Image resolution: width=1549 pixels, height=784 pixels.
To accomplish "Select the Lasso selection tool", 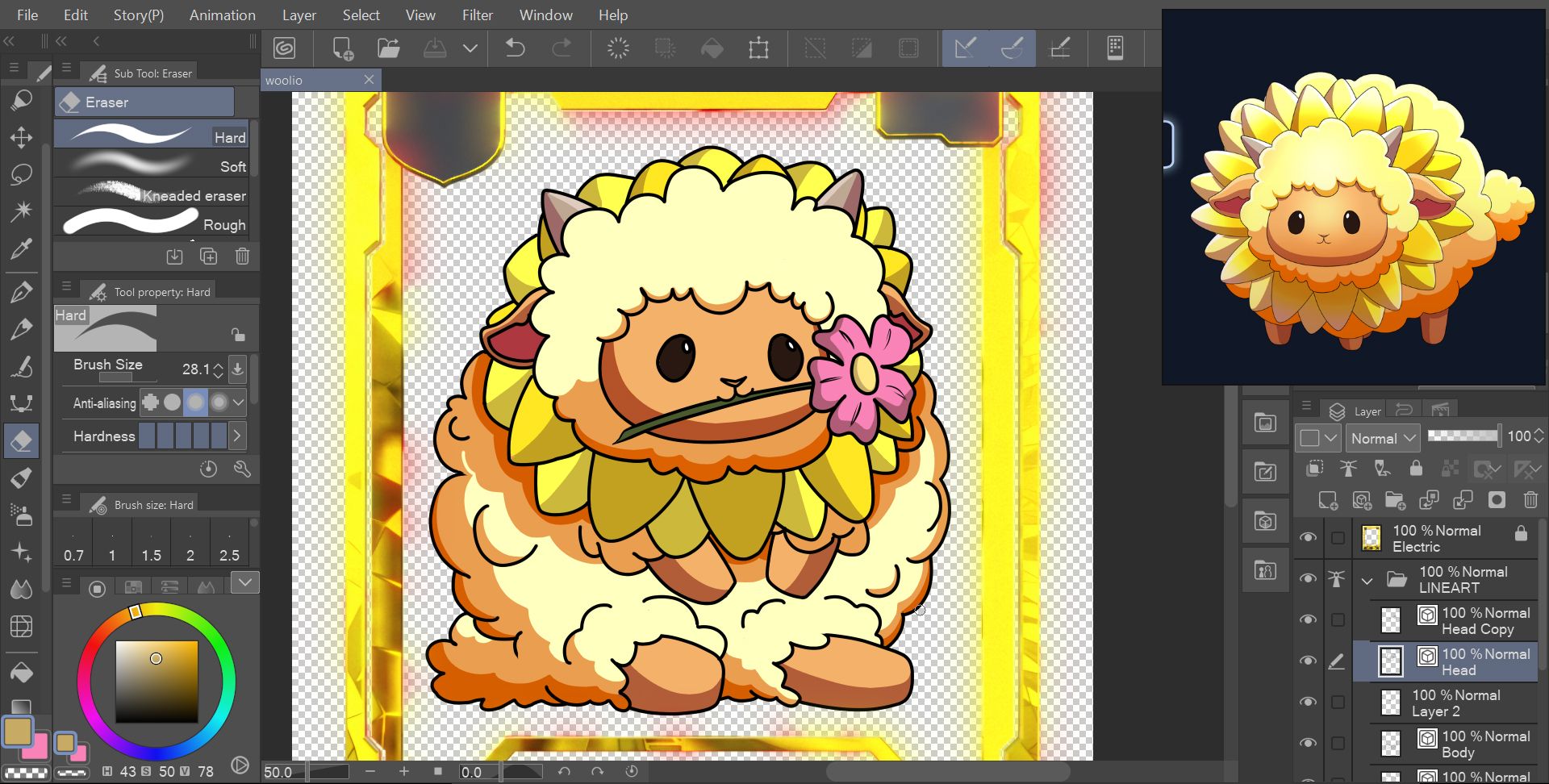I will click(21, 174).
